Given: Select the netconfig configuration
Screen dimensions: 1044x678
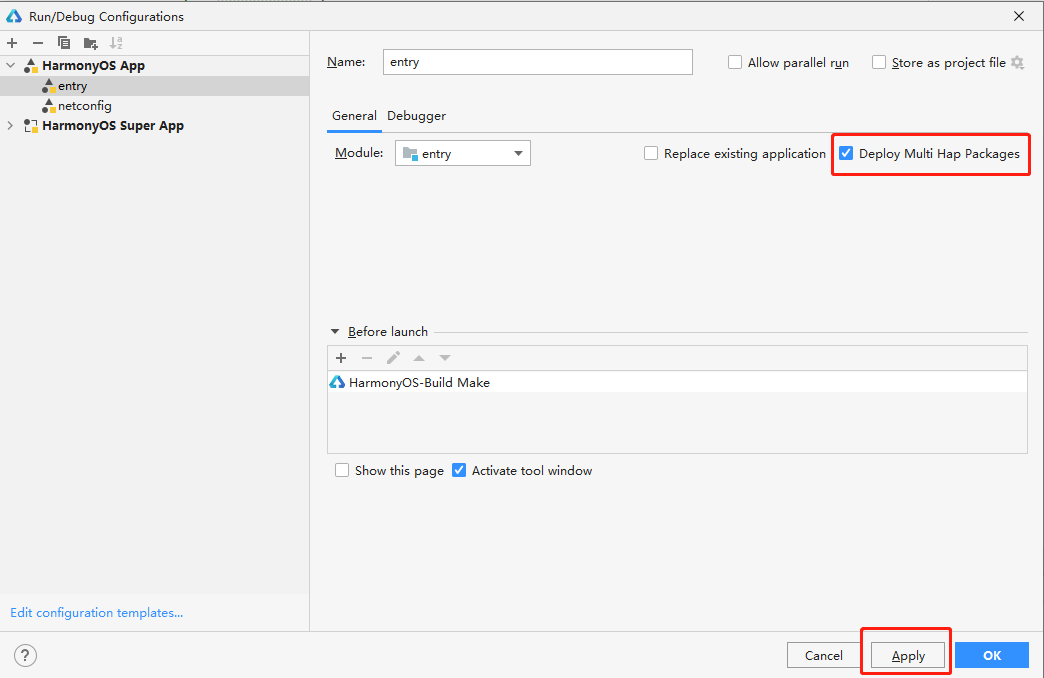Looking at the screenshot, I should click(x=154, y=106).
